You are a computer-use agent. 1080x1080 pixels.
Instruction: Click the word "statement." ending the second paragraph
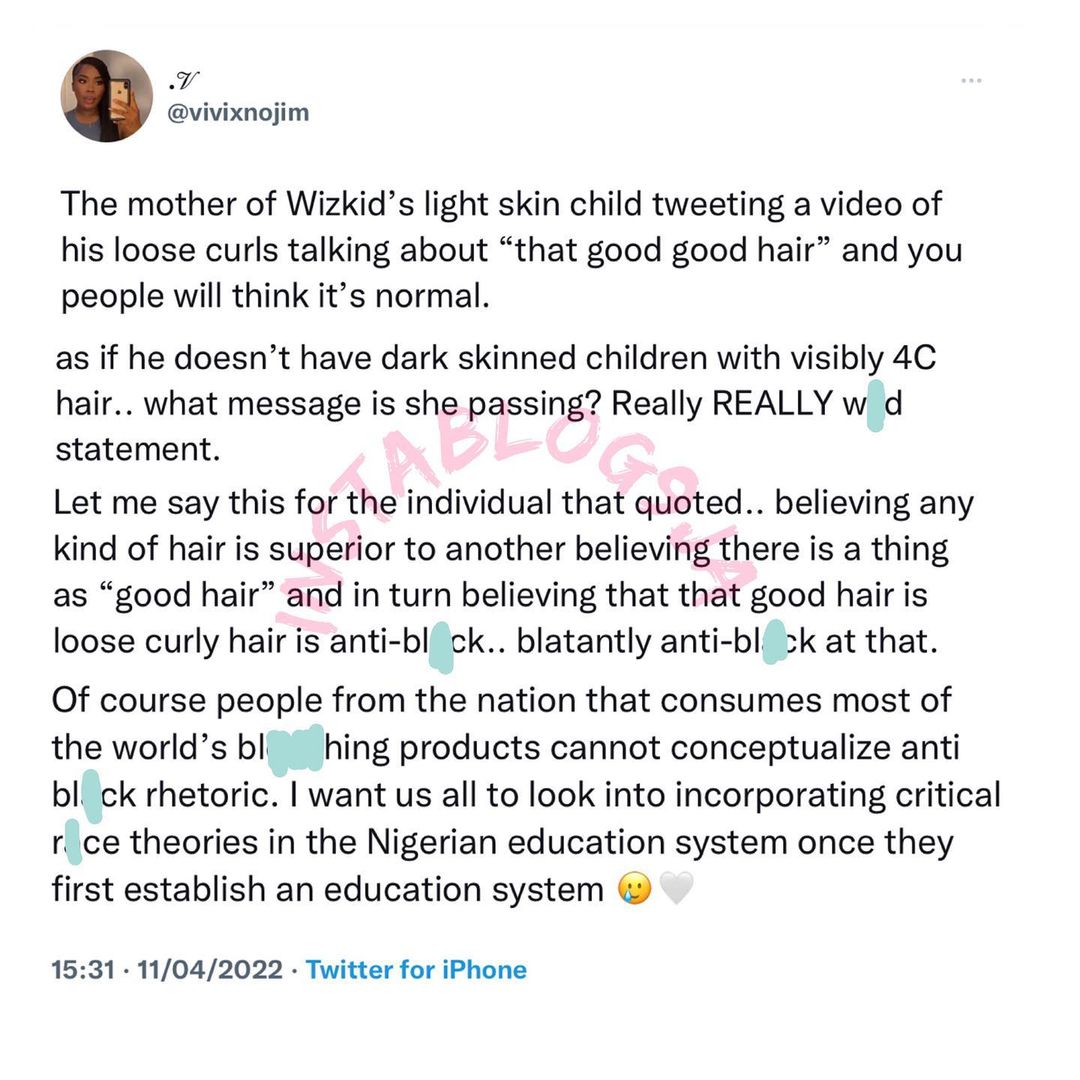point(136,448)
